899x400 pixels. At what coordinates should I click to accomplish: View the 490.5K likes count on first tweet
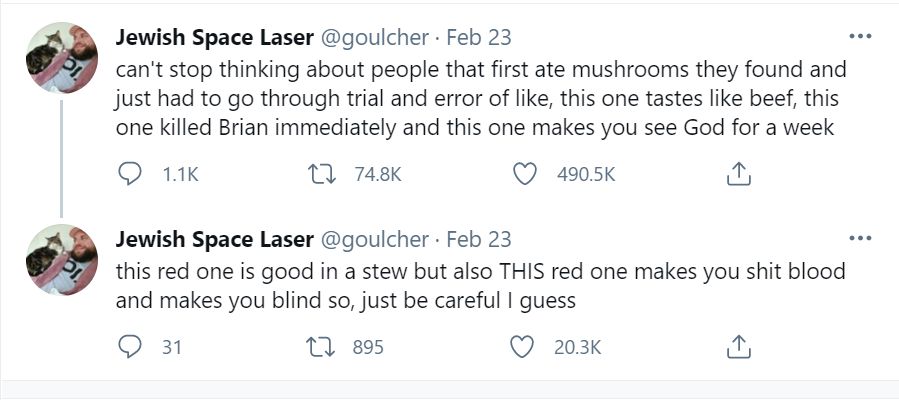coord(586,174)
